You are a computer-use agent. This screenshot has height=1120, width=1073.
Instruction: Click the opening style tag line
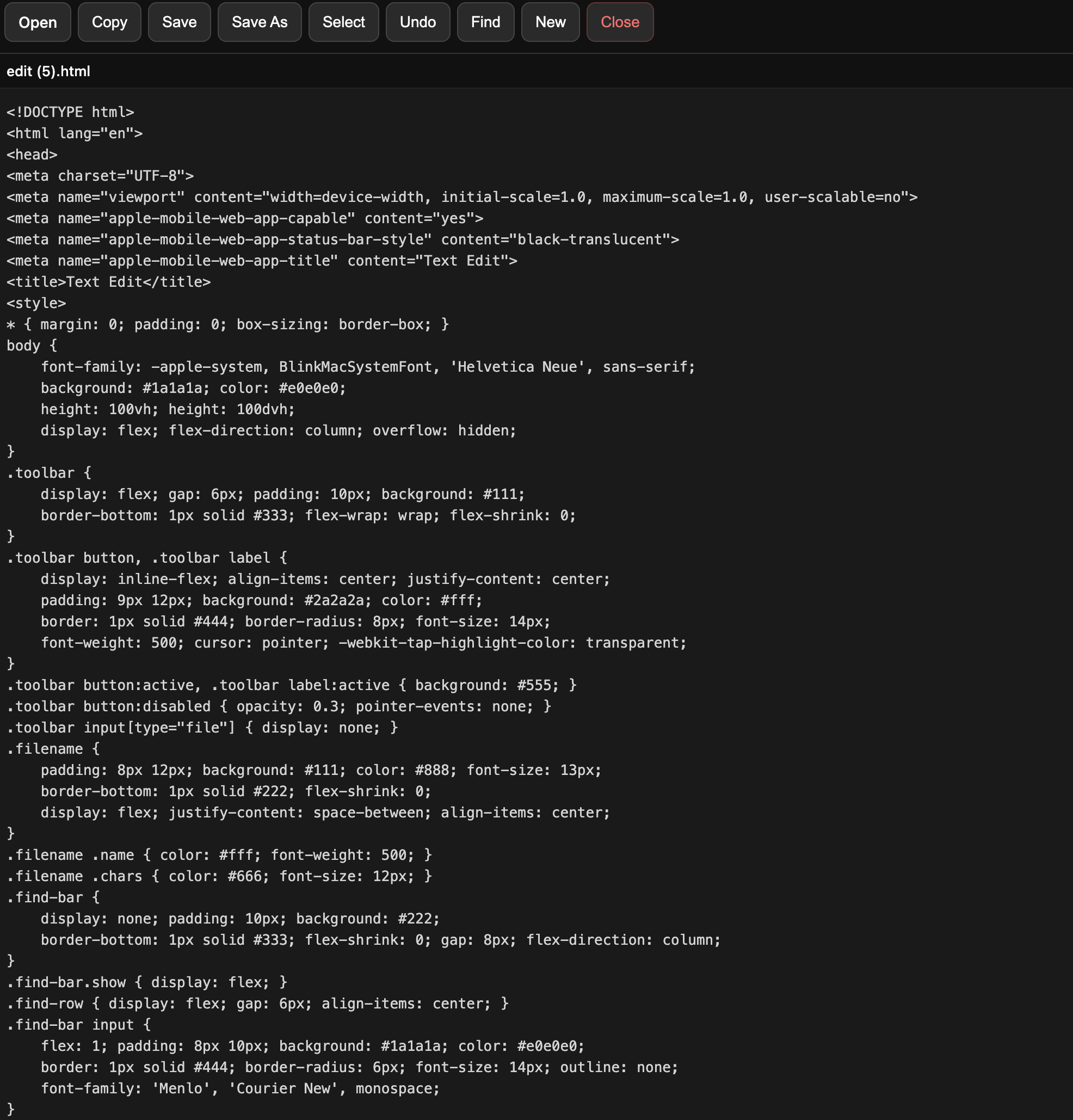(36, 303)
